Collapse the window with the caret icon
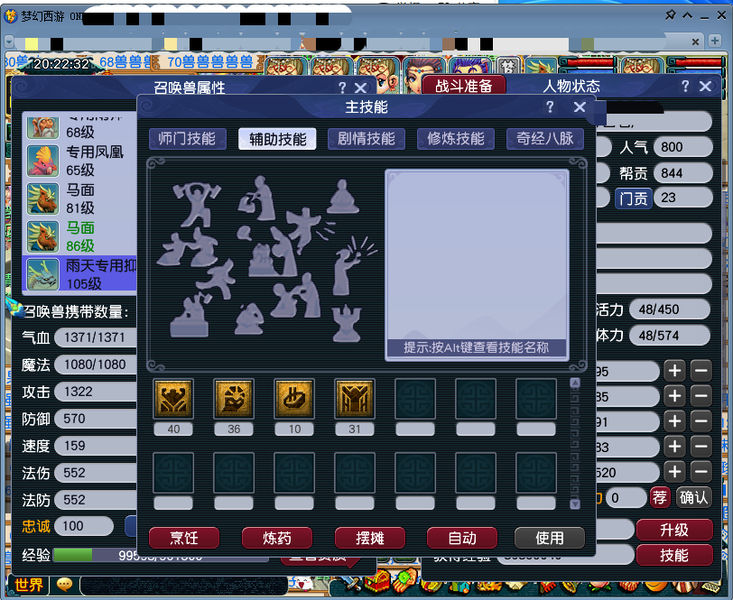Image resolution: width=733 pixels, height=600 pixels. click(687, 15)
